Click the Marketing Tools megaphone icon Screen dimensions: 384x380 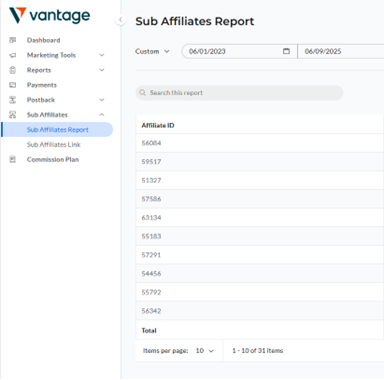tap(13, 55)
